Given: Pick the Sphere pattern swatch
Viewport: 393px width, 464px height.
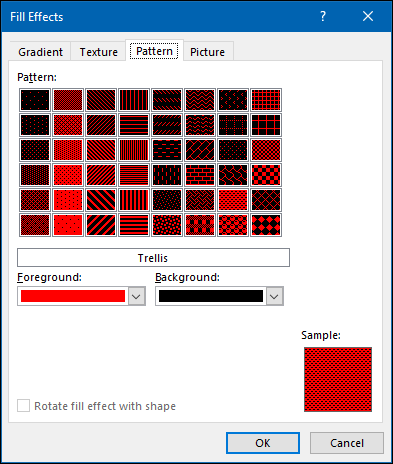Looking at the screenshot, I should click(233, 225).
